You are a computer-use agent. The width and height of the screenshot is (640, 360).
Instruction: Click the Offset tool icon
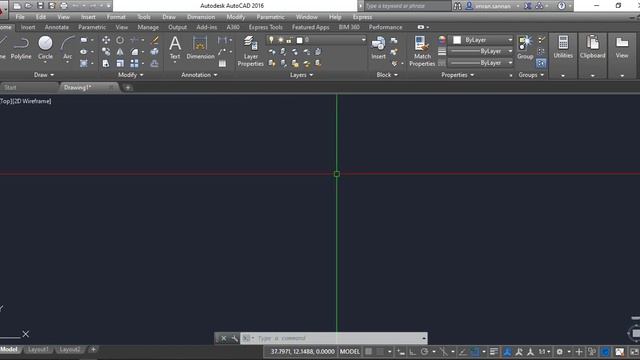[155, 63]
